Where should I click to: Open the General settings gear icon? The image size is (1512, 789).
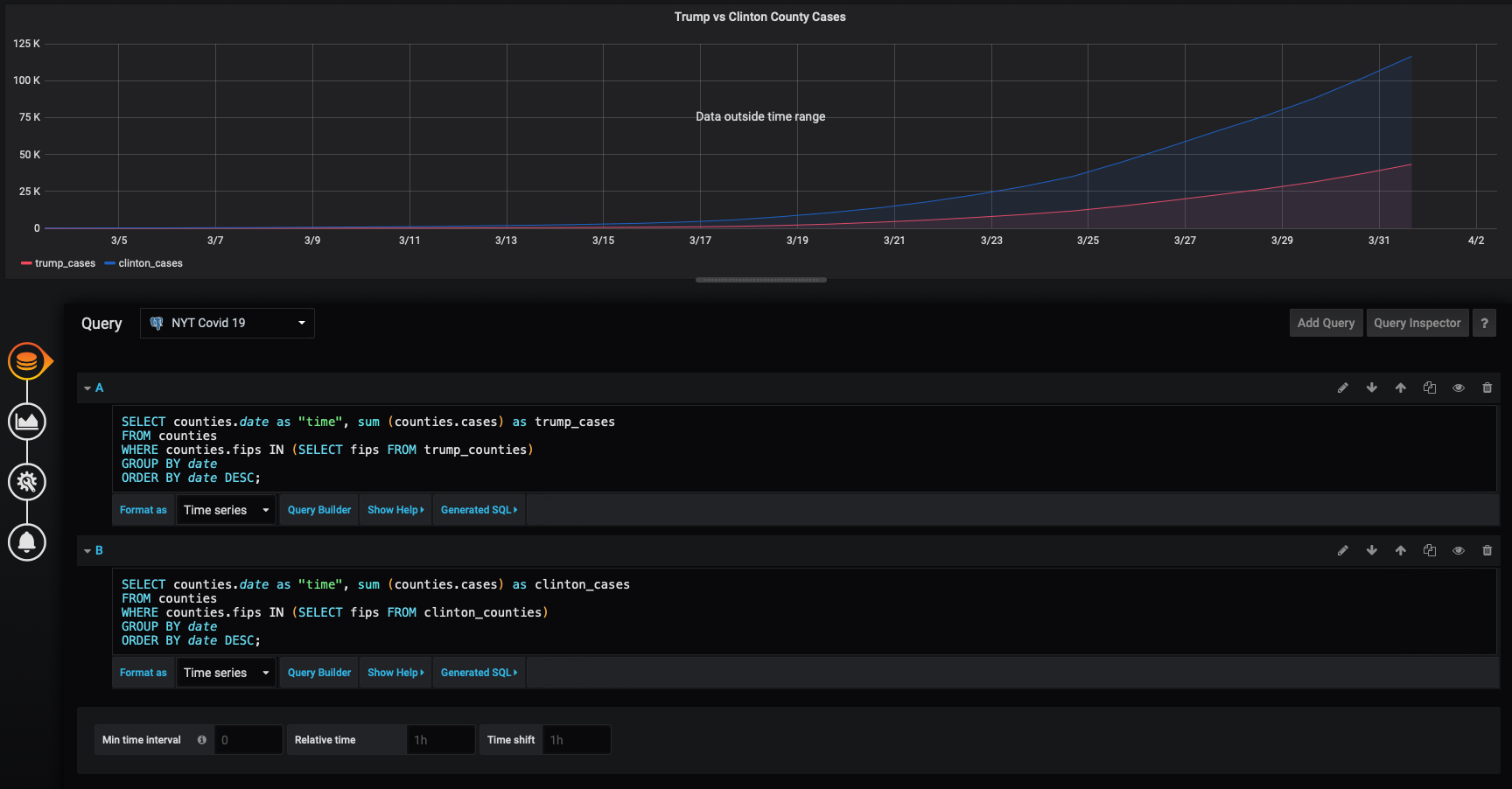tap(27, 482)
